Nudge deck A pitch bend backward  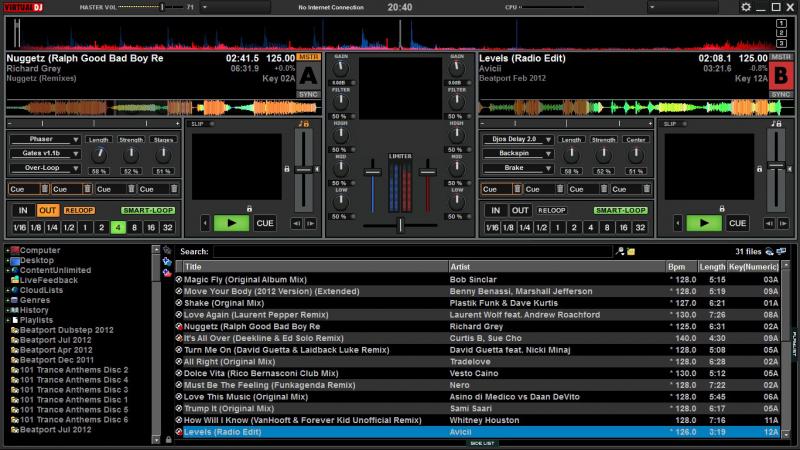click(x=296, y=223)
